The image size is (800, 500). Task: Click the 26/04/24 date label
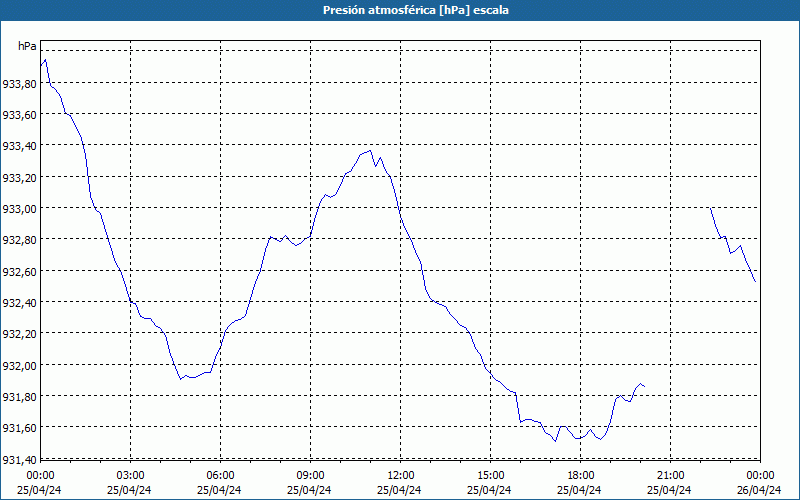click(x=759, y=490)
